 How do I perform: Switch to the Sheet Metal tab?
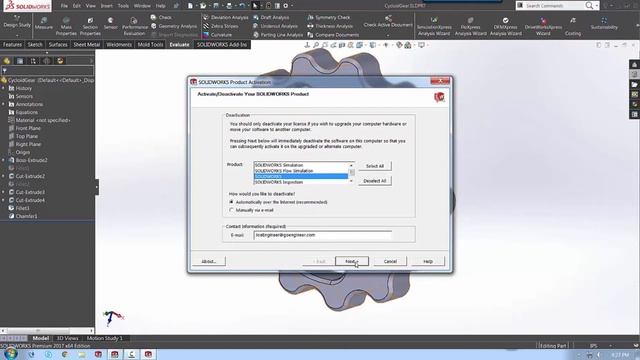pyautogui.click(x=87, y=44)
